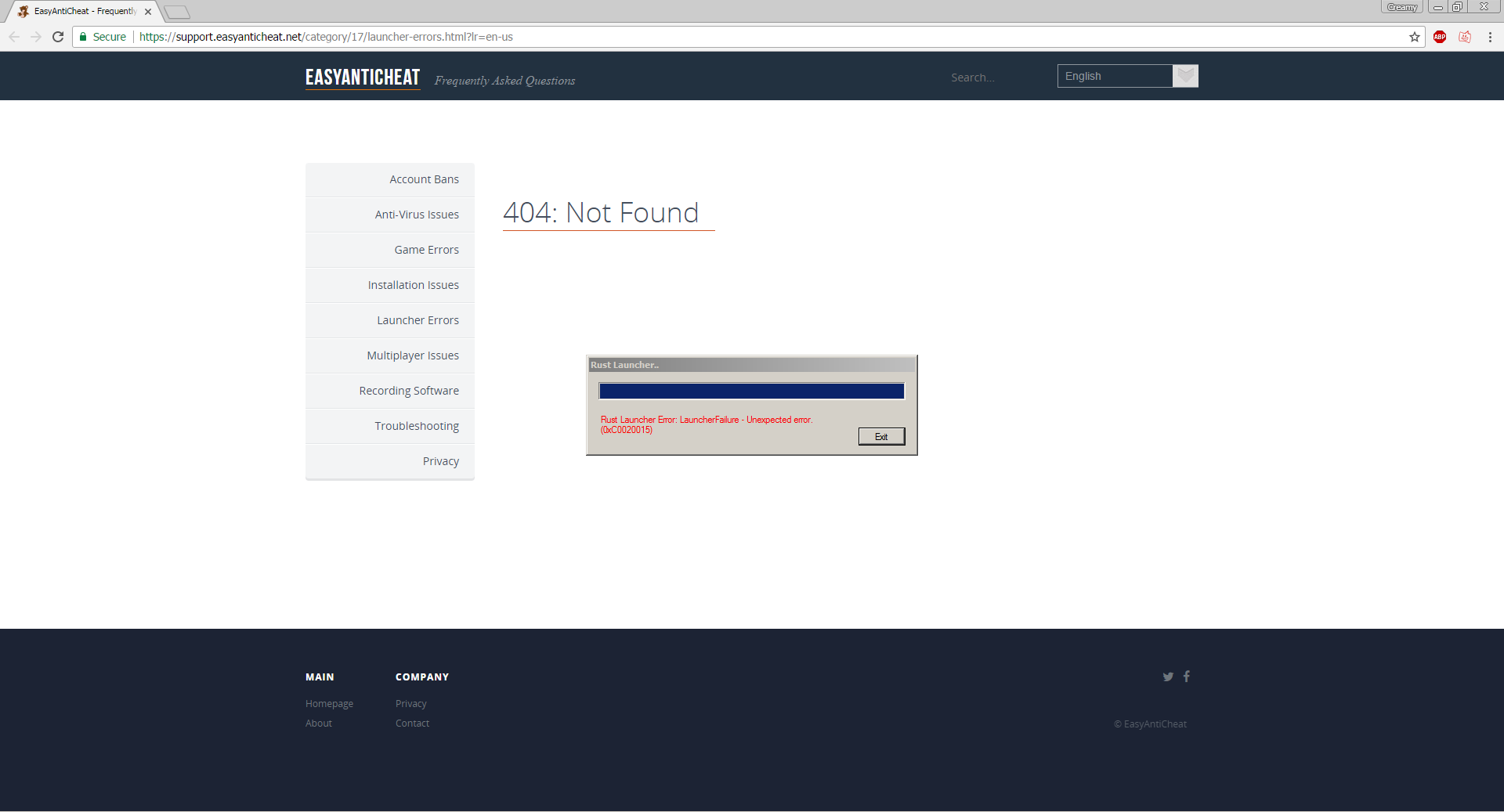
Task: Close the EasyAntiCheat browser tab
Action: click(148, 12)
